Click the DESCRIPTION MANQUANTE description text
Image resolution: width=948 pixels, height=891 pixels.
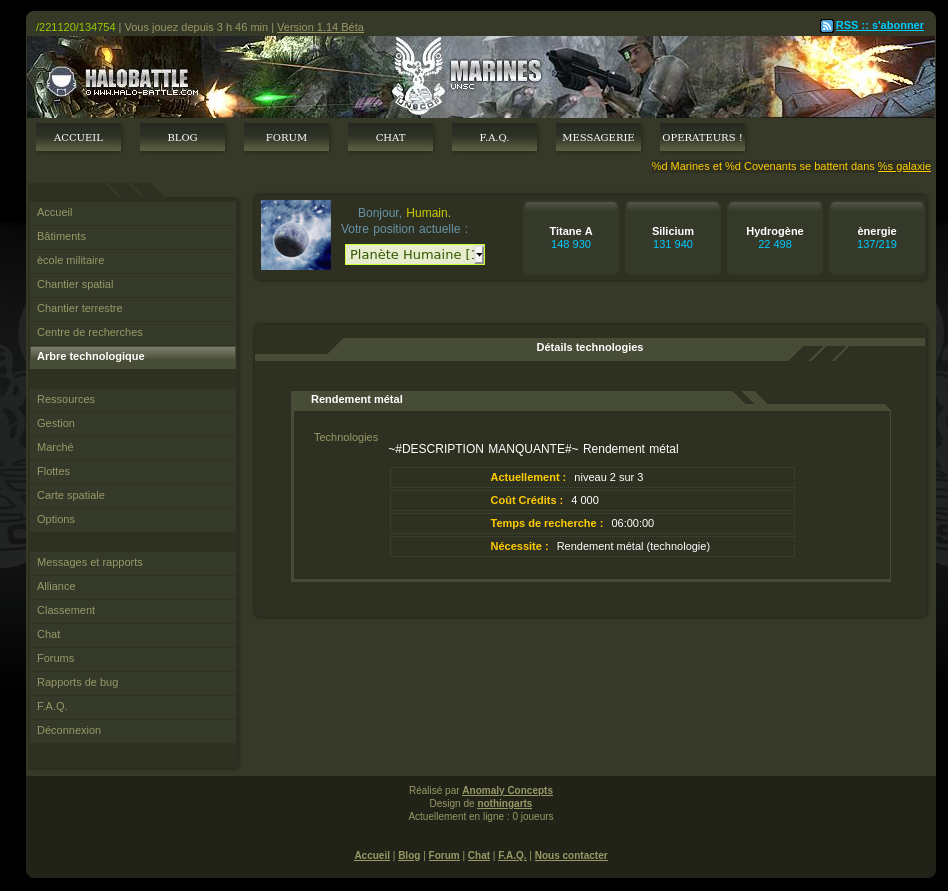533,449
